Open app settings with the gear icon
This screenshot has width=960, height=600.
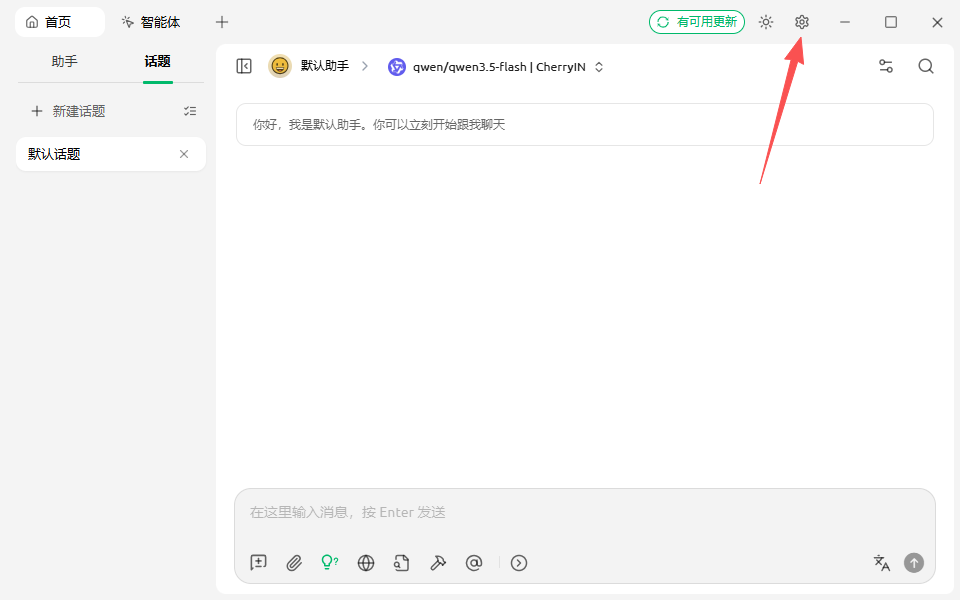click(801, 21)
